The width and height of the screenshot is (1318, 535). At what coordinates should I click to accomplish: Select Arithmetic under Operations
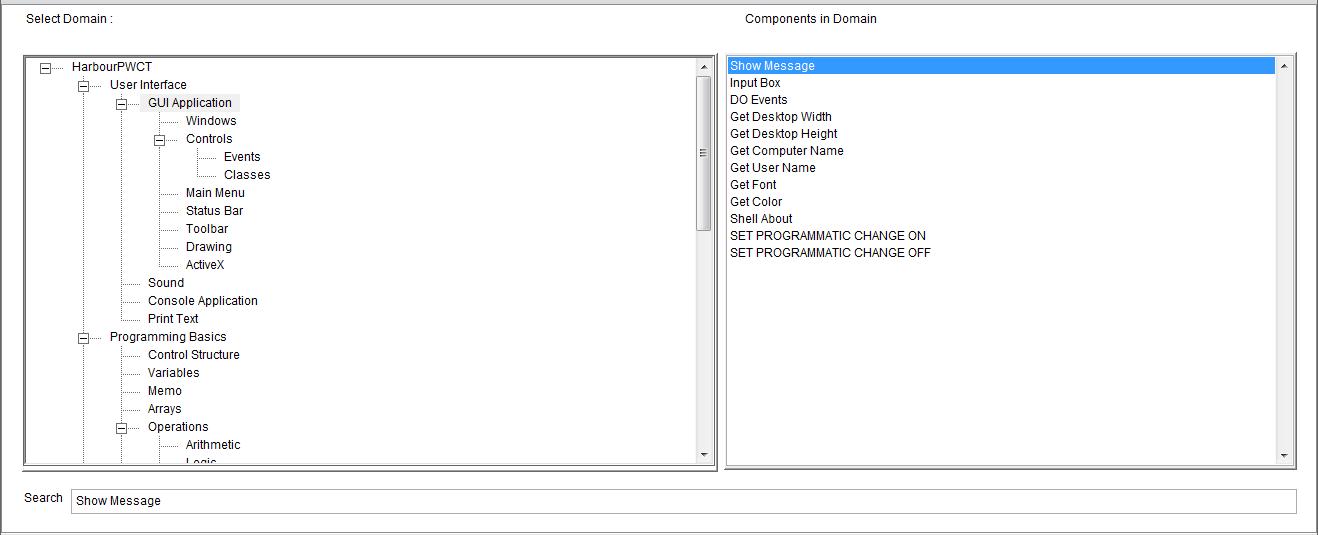coord(213,445)
